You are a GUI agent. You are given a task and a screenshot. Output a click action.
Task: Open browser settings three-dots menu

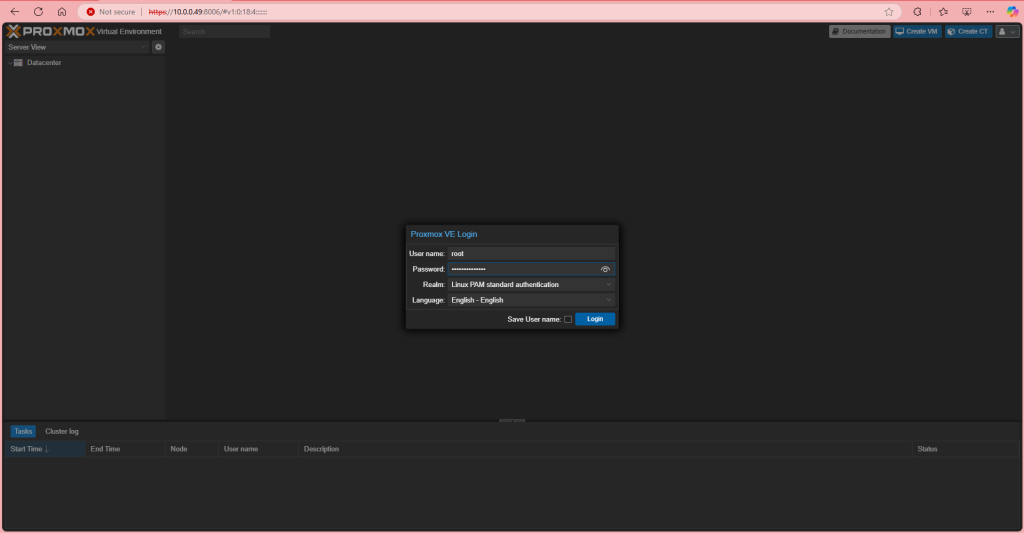tap(990, 12)
